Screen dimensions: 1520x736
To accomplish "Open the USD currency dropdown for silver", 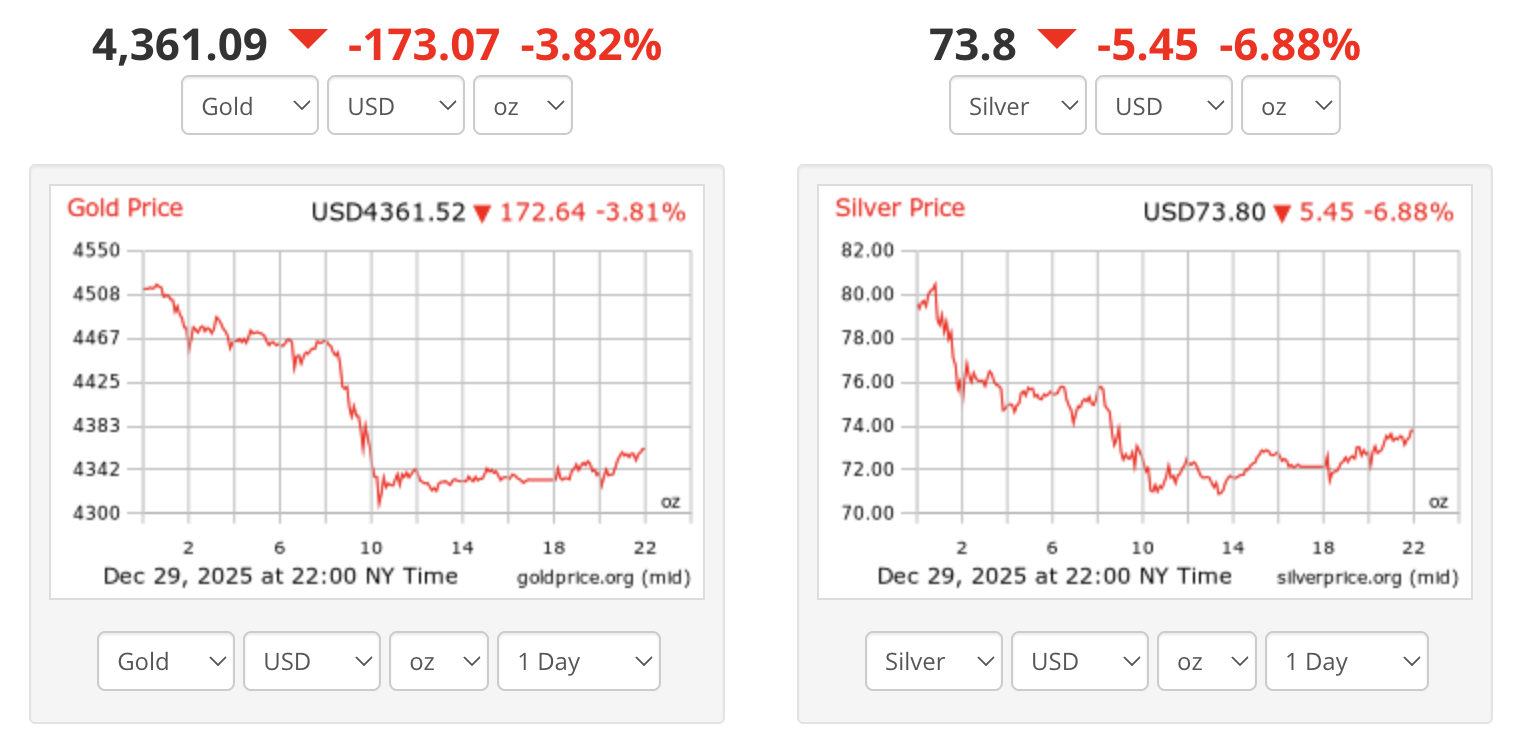I will 1163,105.
